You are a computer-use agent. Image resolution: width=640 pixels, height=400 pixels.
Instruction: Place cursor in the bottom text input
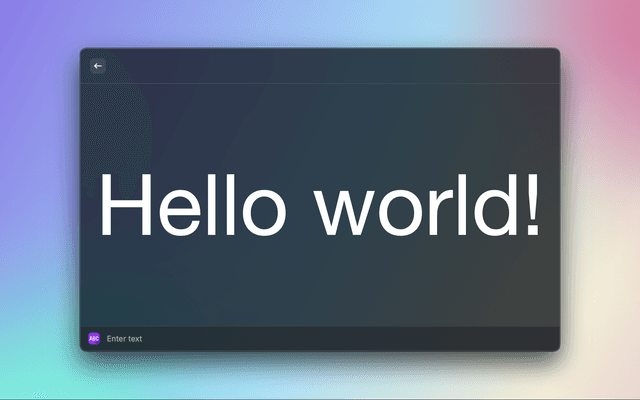300,339
